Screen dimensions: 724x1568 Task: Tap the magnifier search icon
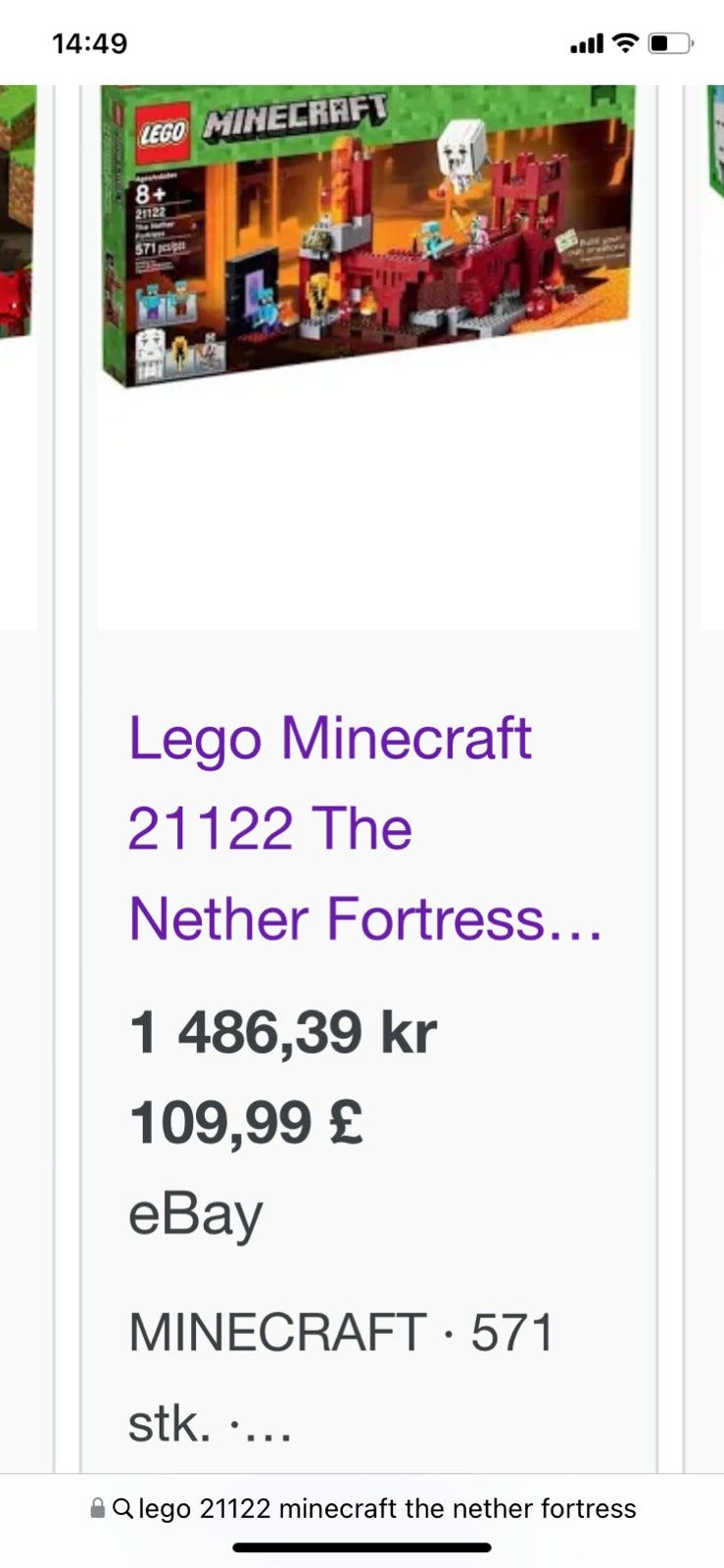tap(122, 1508)
